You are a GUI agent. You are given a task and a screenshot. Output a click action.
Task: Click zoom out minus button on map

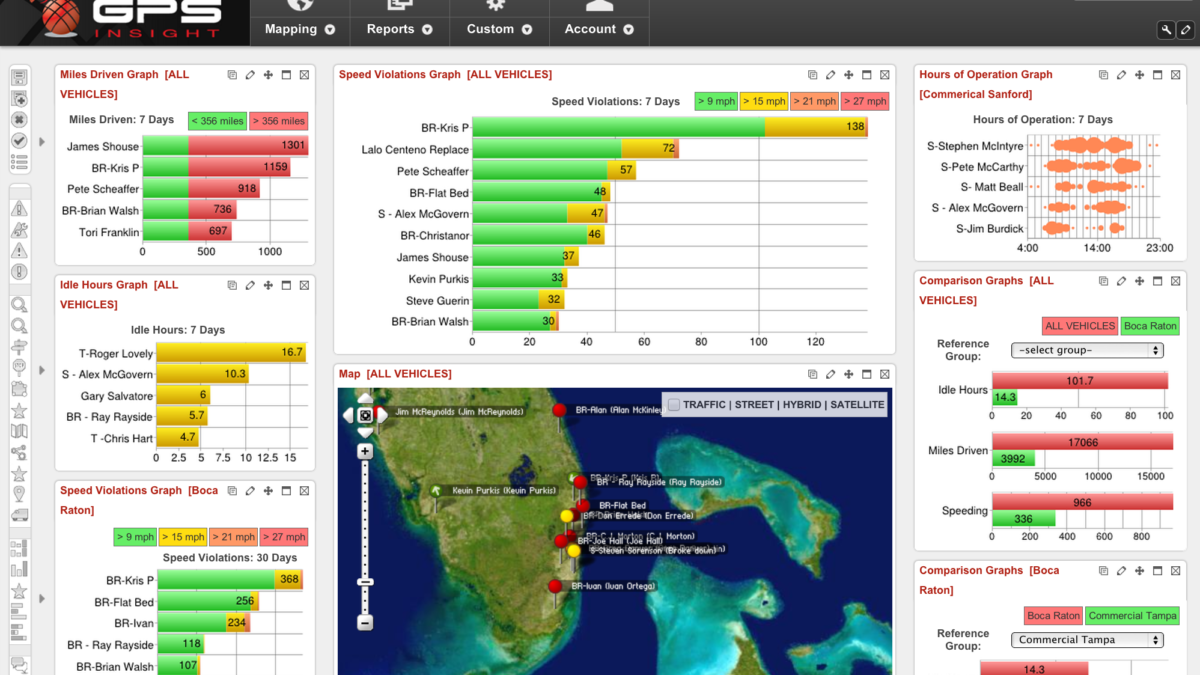pyautogui.click(x=365, y=622)
